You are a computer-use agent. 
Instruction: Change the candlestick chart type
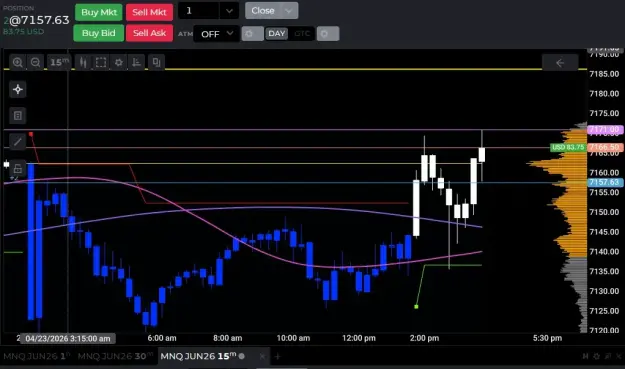click(x=83, y=62)
